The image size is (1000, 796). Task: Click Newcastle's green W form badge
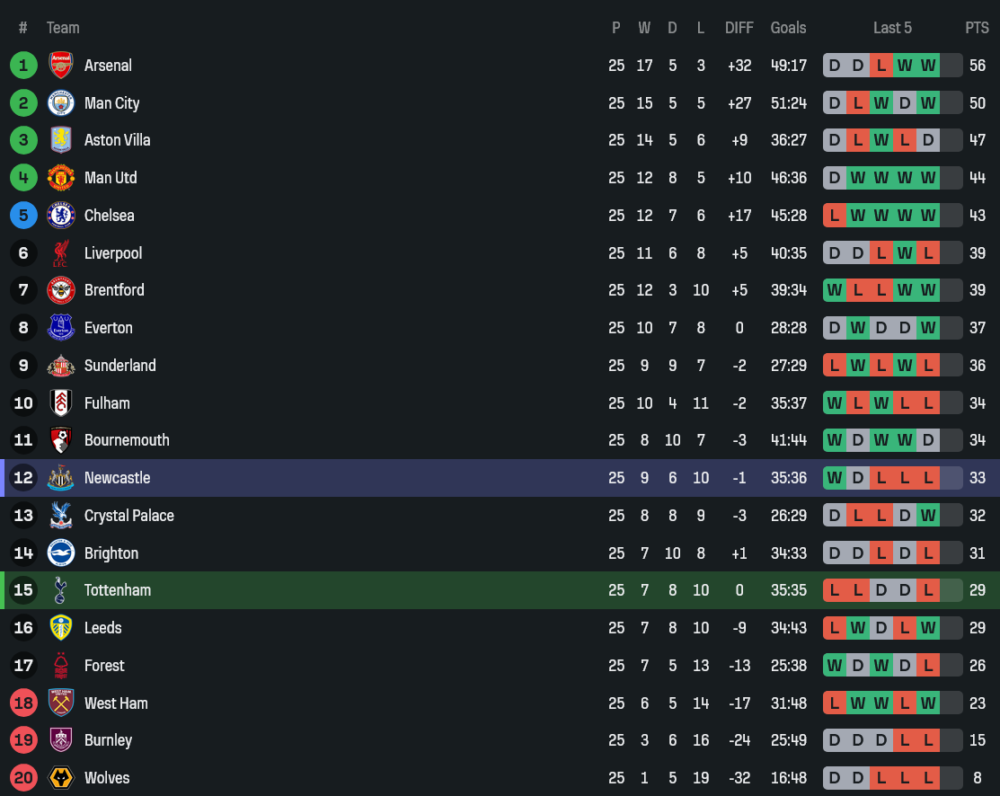tap(834, 478)
